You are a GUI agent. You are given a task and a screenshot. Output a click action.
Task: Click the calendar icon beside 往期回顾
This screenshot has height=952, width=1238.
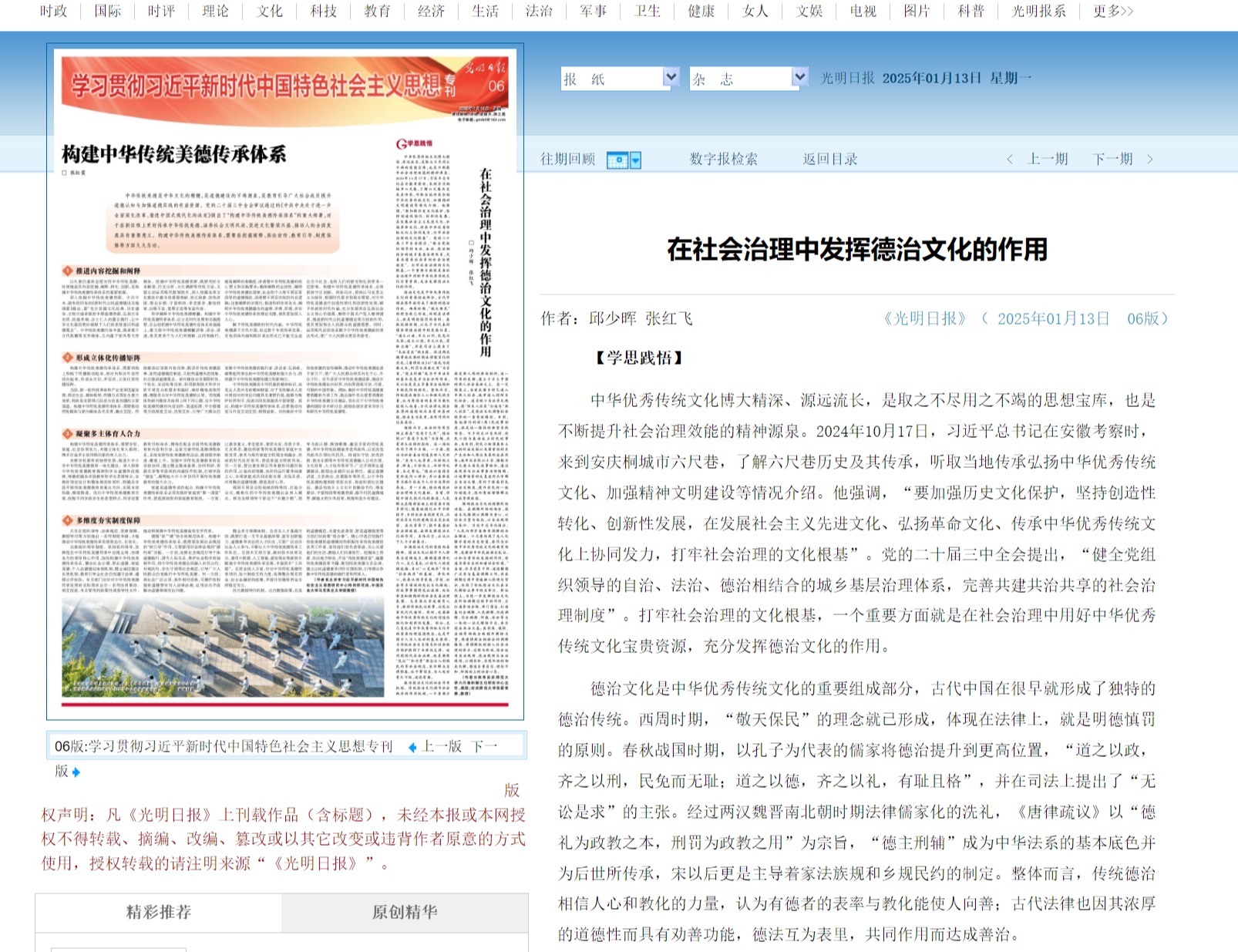point(617,160)
